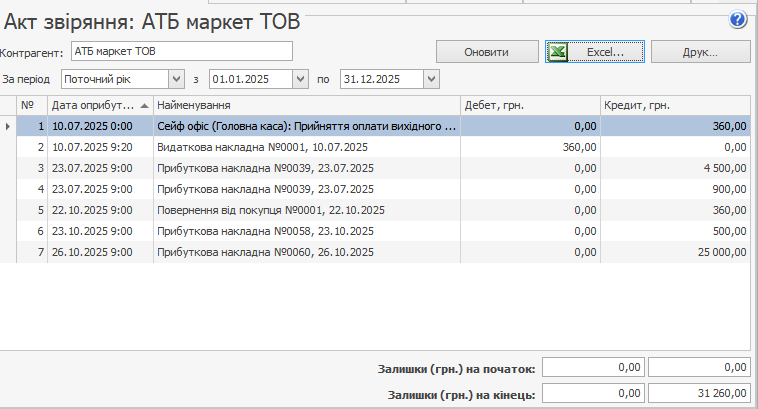
Task: Click the Оновити button
Action: [x=486, y=51]
